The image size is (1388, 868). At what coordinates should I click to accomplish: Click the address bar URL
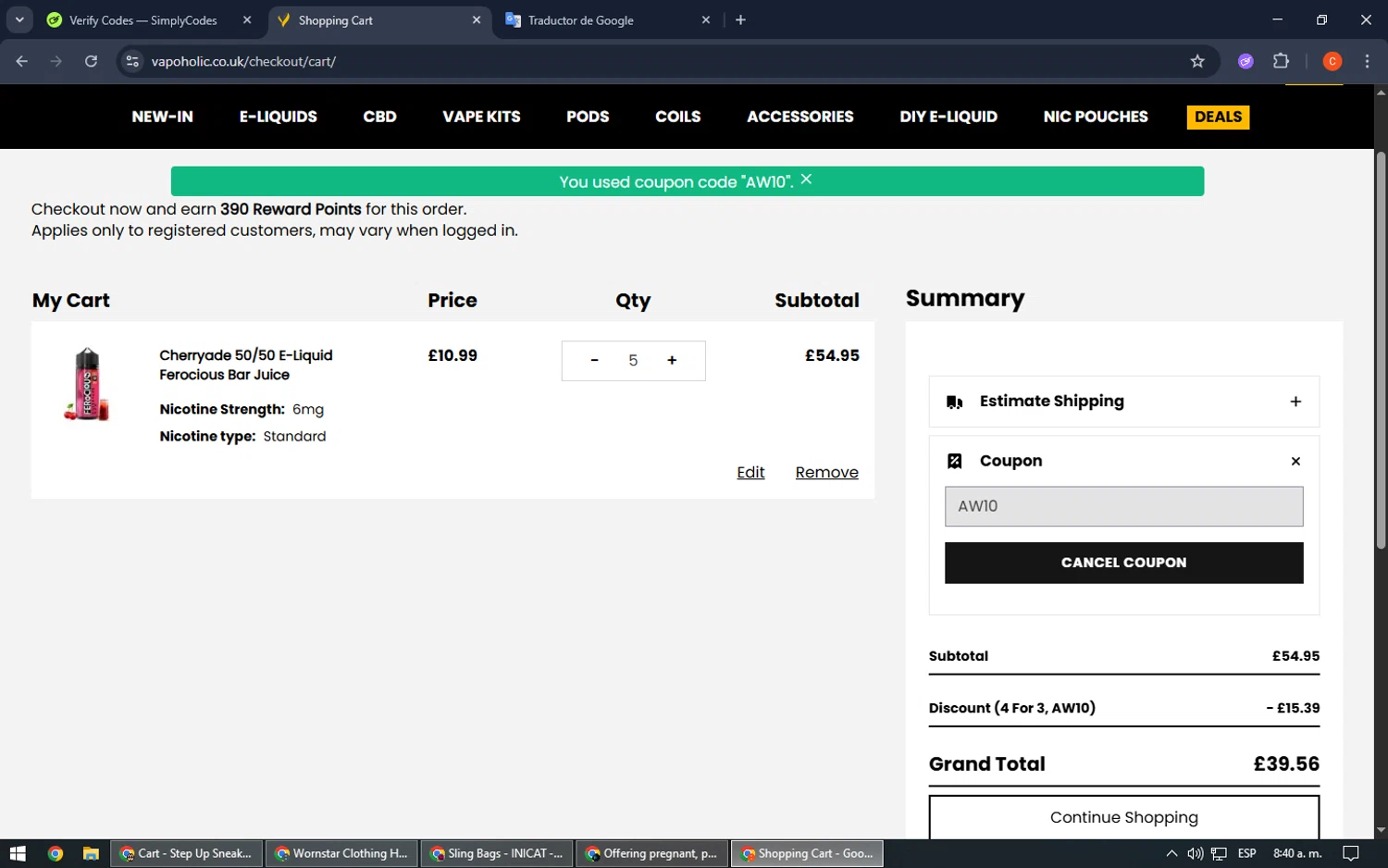[x=243, y=61]
